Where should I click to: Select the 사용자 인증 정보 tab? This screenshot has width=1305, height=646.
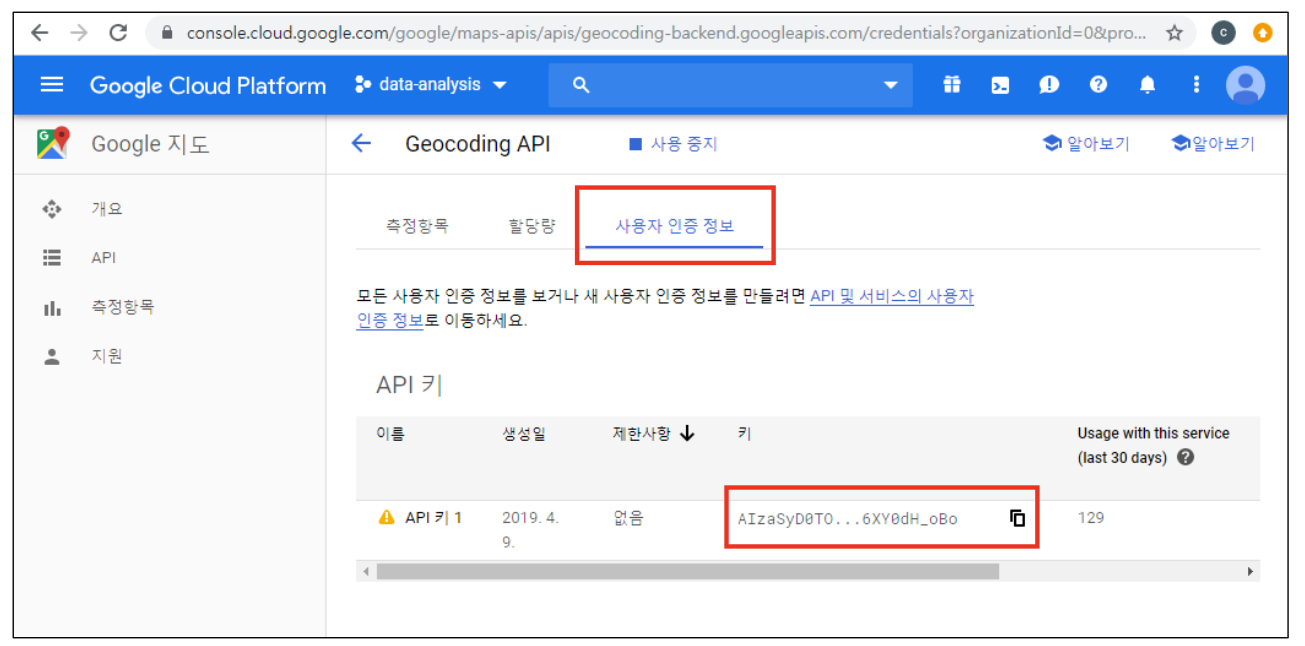pyautogui.click(x=675, y=226)
